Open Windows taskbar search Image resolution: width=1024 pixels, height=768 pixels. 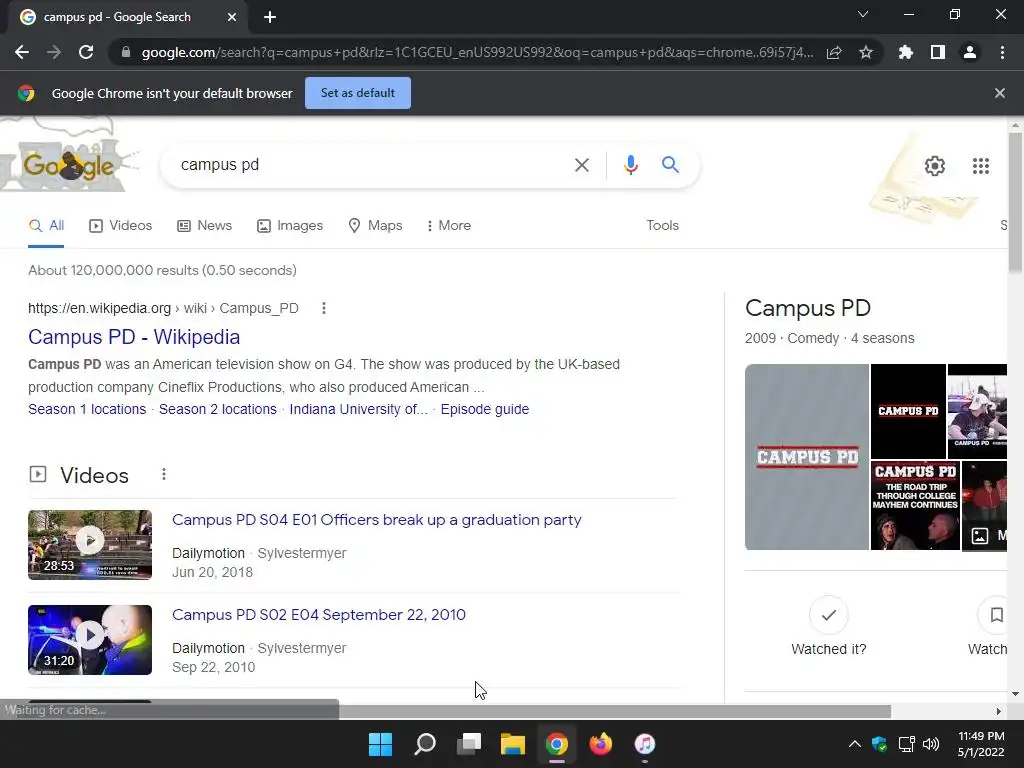click(424, 744)
